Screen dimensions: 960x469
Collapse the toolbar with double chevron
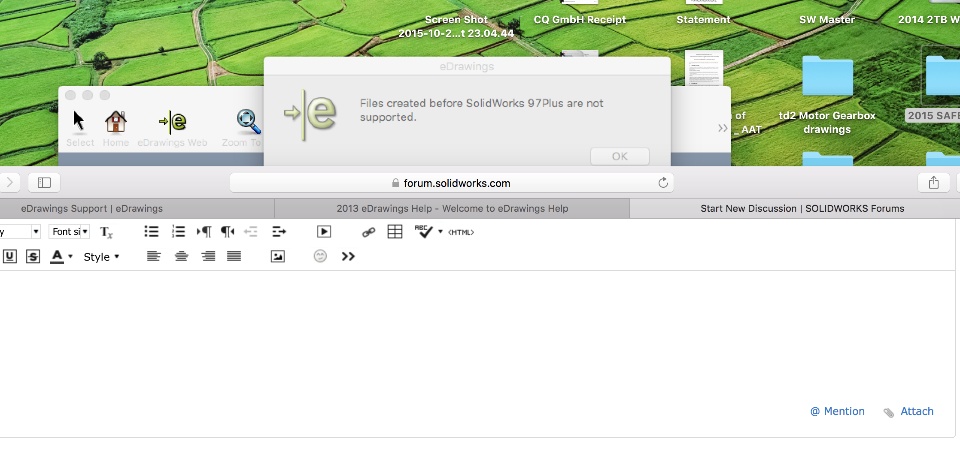[348, 256]
